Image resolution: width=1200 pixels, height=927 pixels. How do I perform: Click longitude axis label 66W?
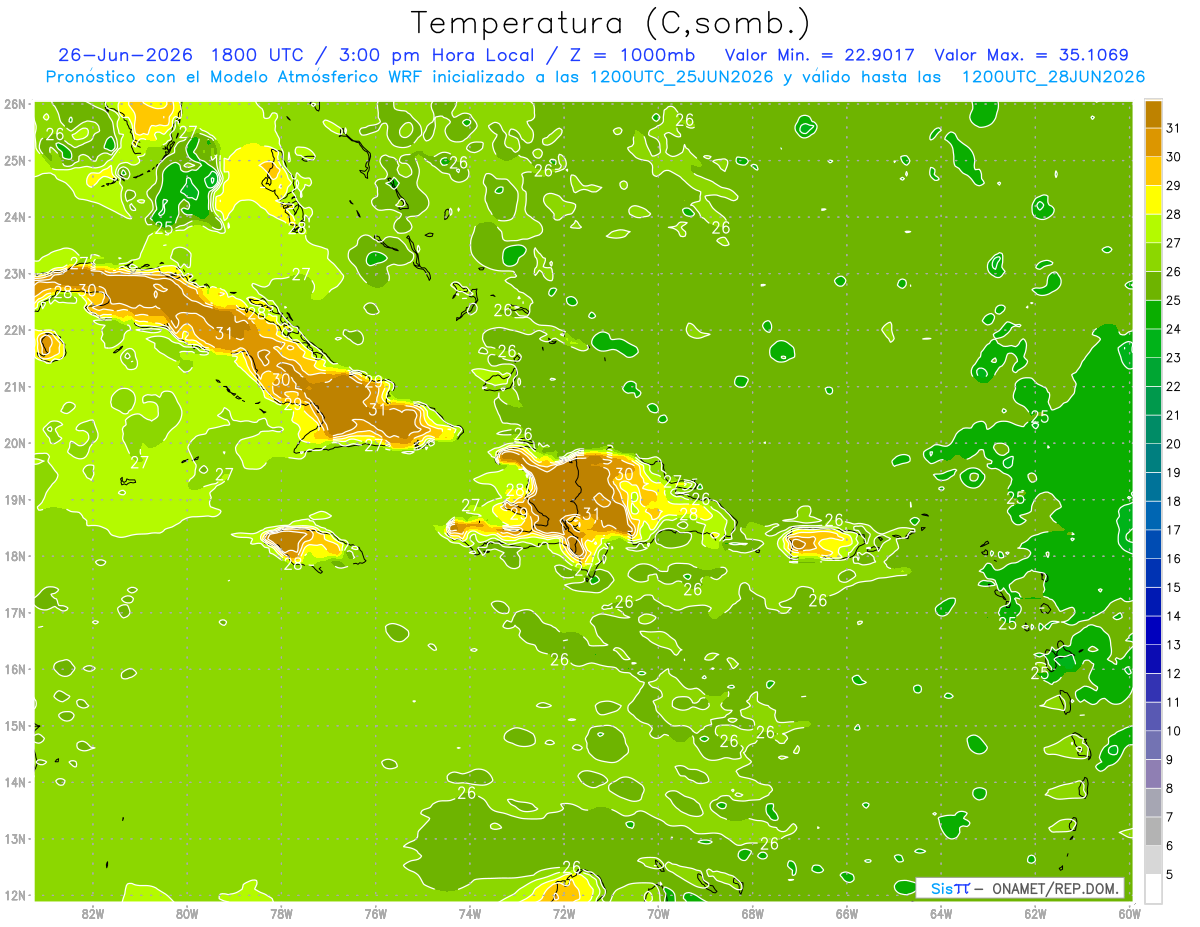pos(846,913)
